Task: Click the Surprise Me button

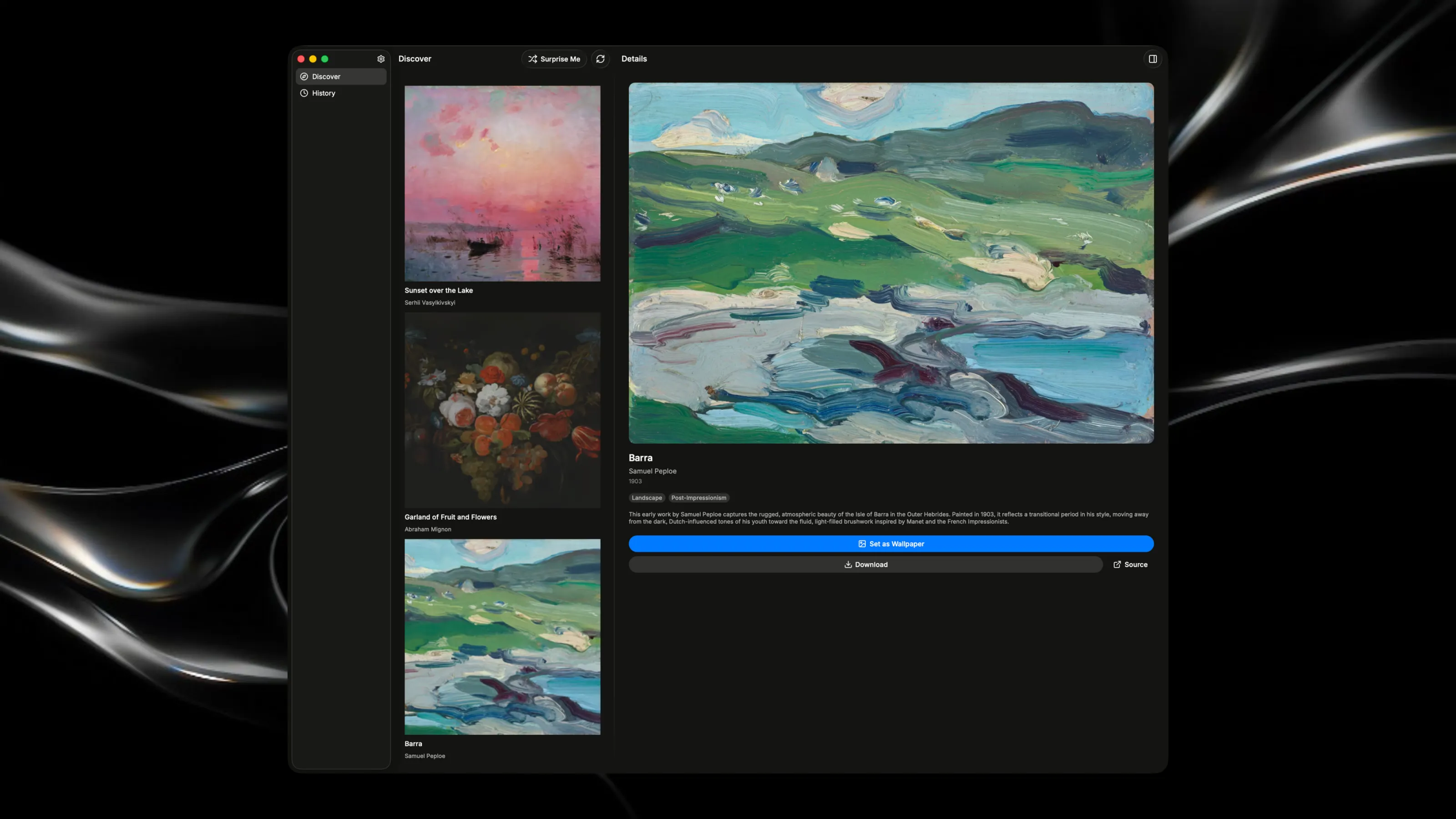Action: point(554,59)
